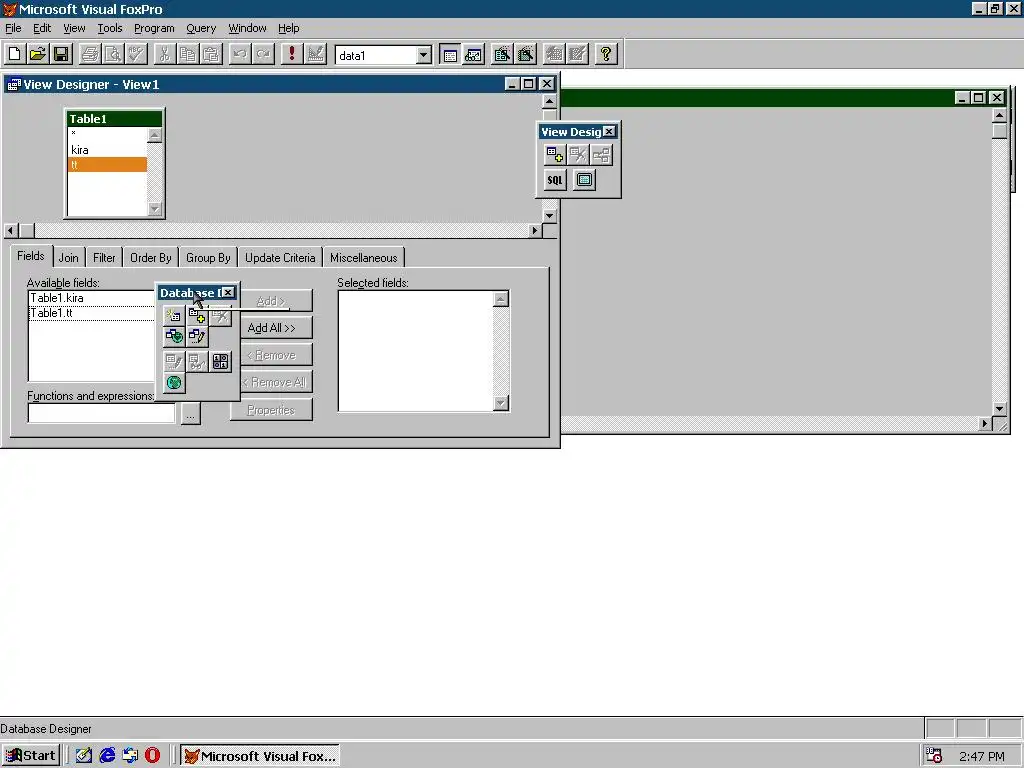The image size is (1024, 768).
Task: Select the asterisk row in Table1 box
Action: click(x=108, y=134)
